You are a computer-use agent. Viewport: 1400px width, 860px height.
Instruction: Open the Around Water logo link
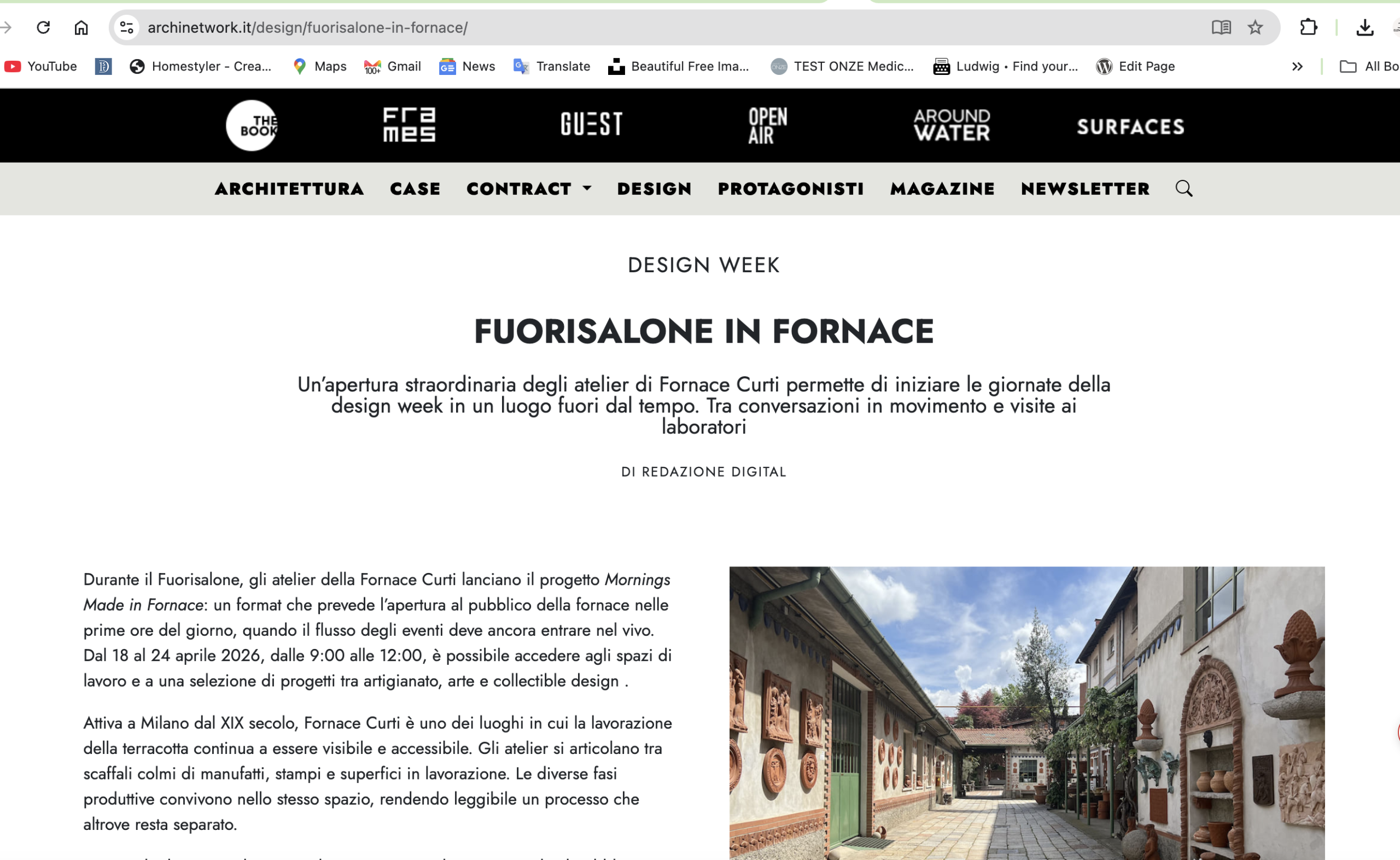(x=952, y=125)
